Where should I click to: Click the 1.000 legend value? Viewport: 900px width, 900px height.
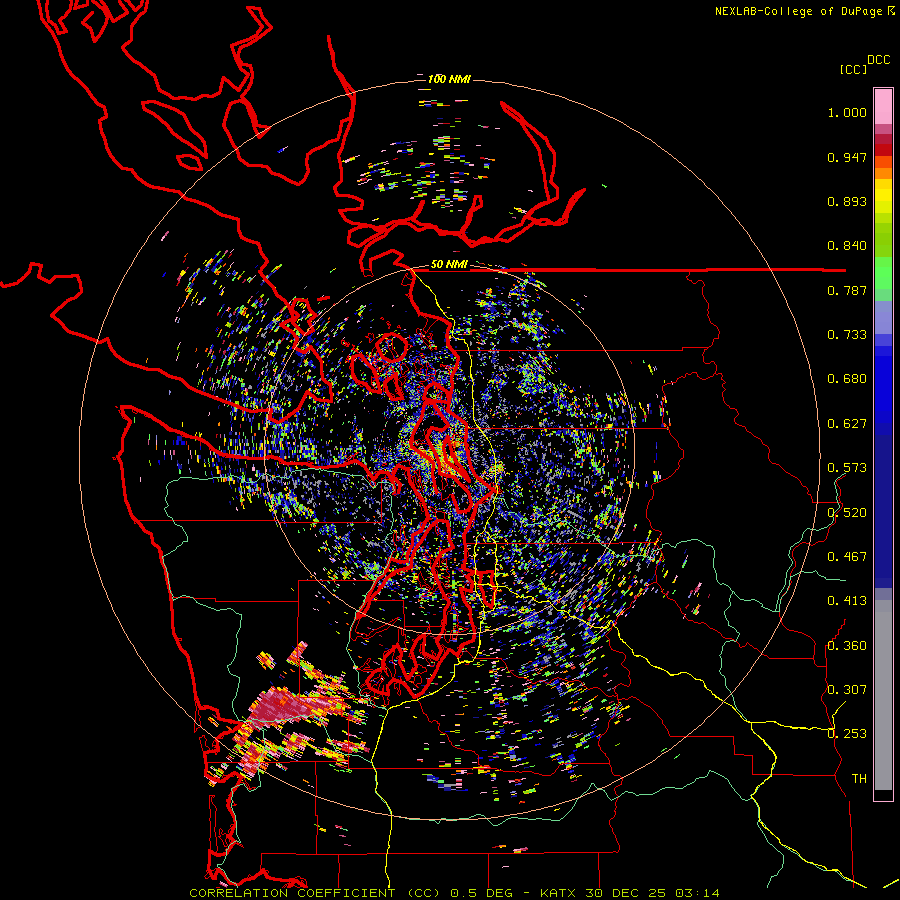[847, 113]
